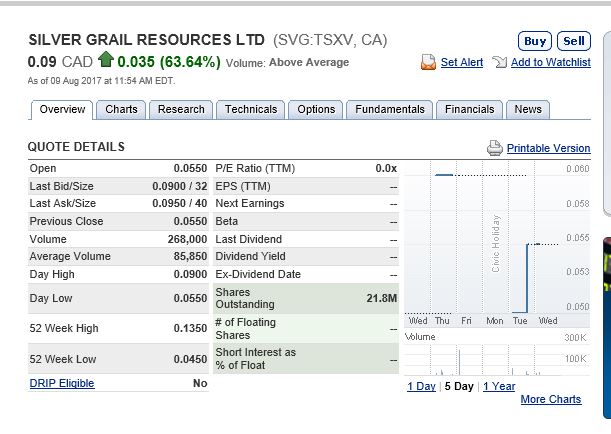611x434 pixels.
Task: Open the Printable Version text link
Action: click(x=548, y=148)
